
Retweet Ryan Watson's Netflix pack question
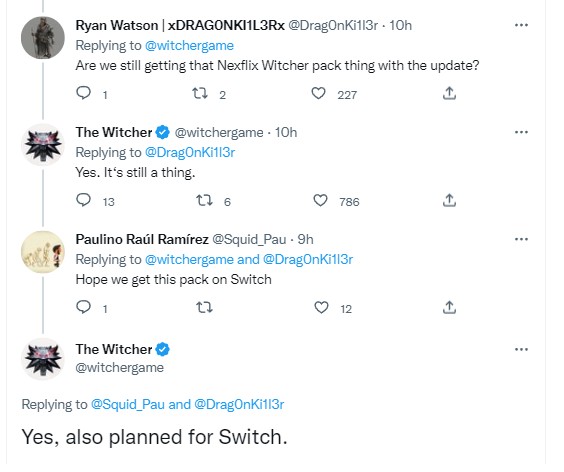(200, 94)
